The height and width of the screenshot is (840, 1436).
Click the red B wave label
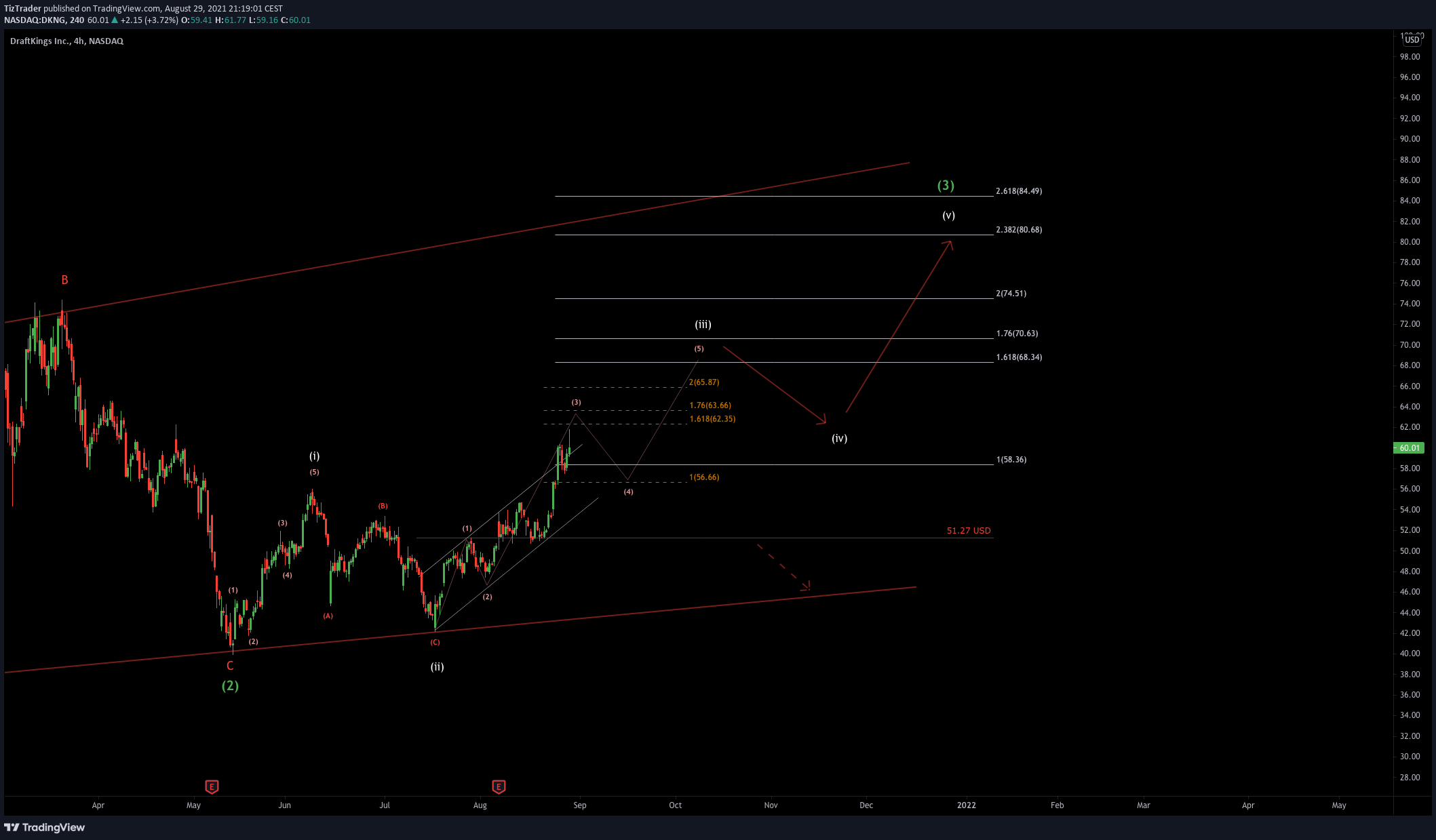[x=64, y=280]
